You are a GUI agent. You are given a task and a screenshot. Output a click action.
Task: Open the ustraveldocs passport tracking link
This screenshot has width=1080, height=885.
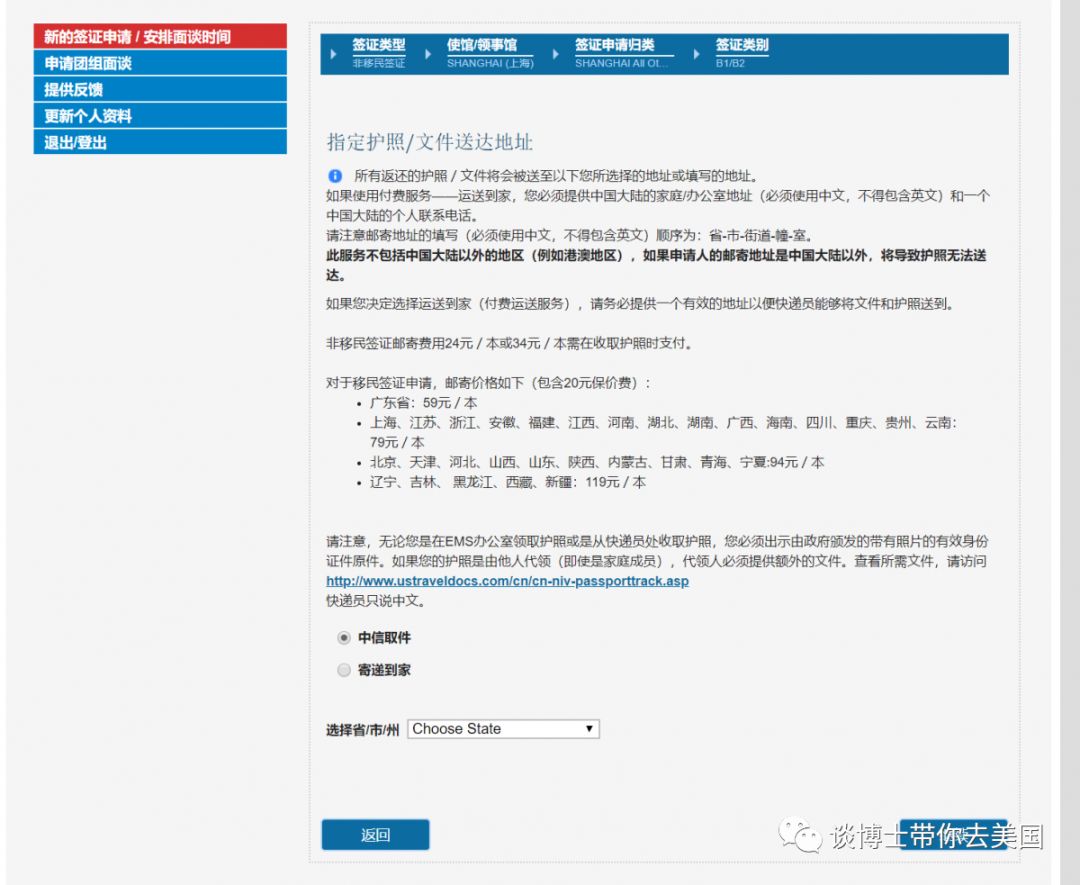(x=507, y=581)
